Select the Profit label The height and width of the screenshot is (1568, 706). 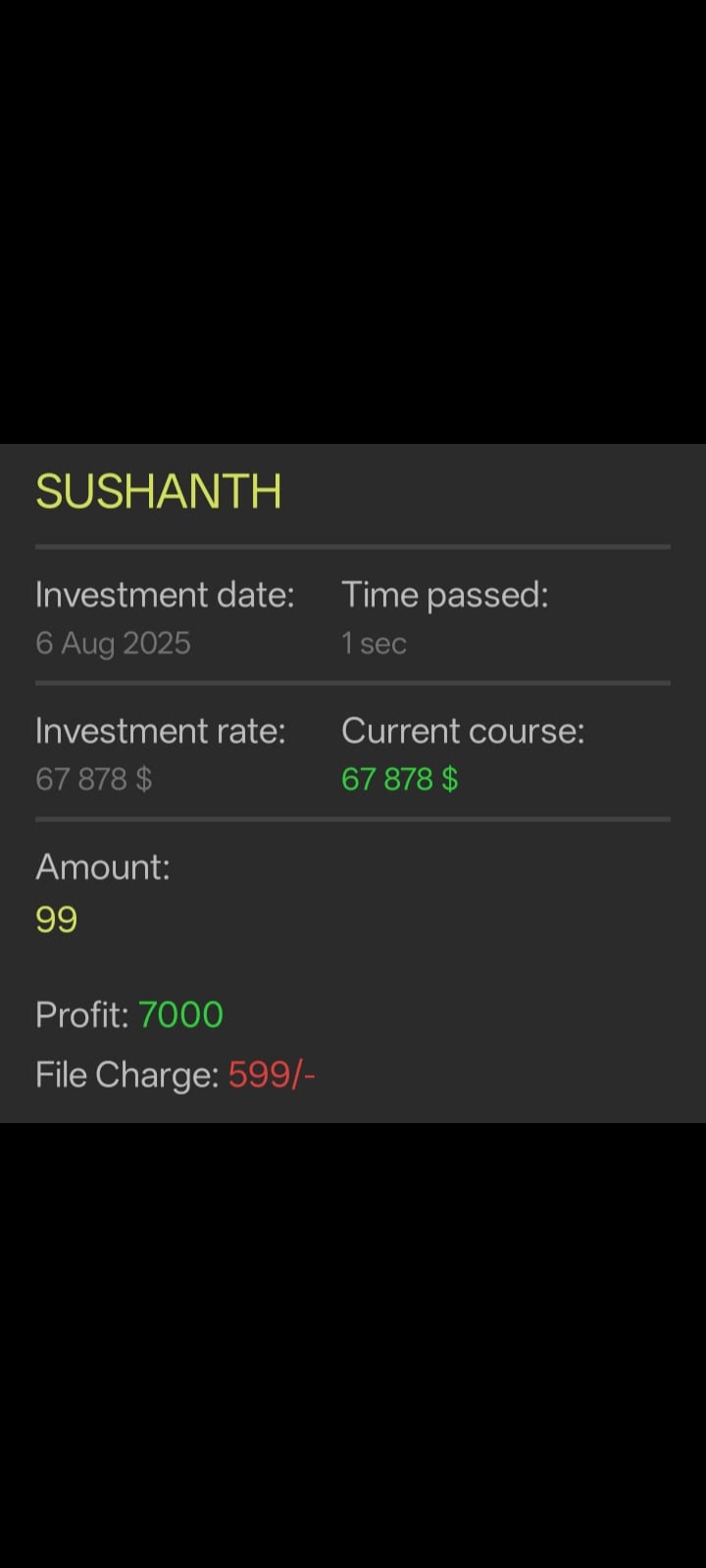click(82, 1015)
